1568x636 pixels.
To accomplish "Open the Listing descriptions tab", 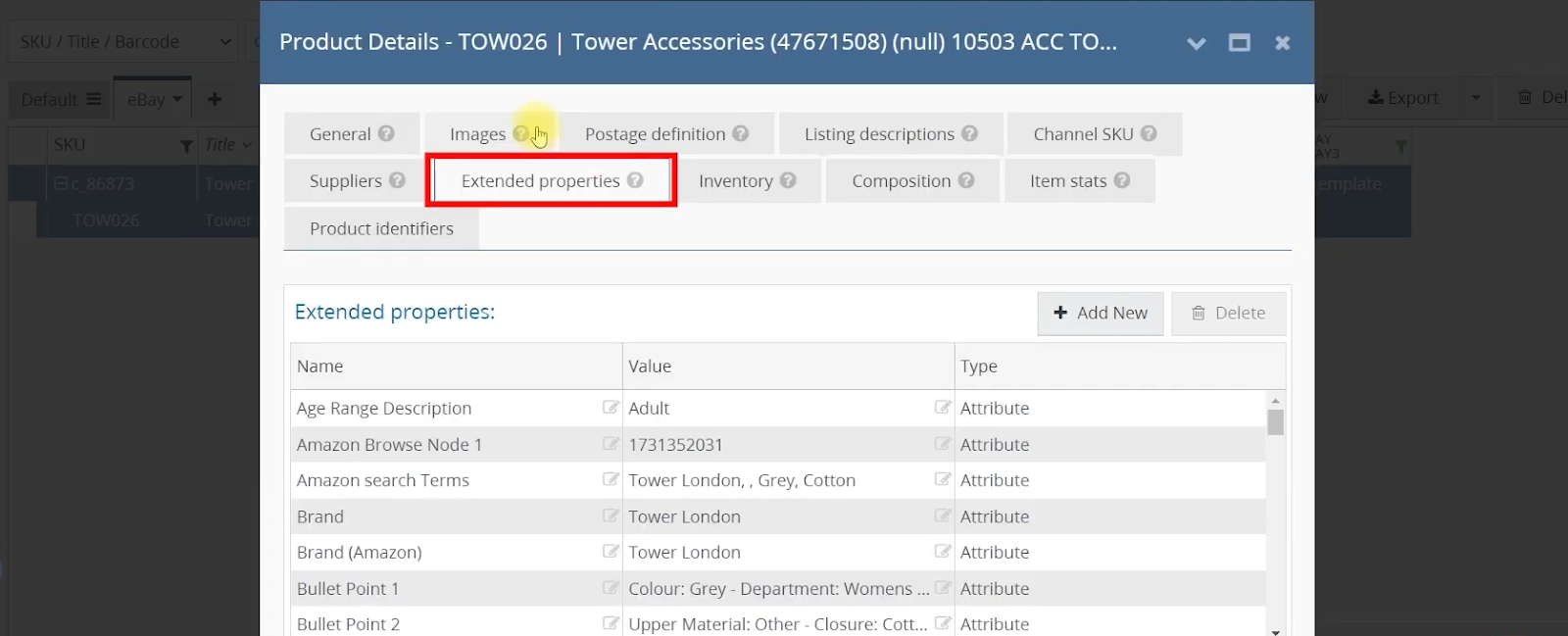I will pos(891,134).
